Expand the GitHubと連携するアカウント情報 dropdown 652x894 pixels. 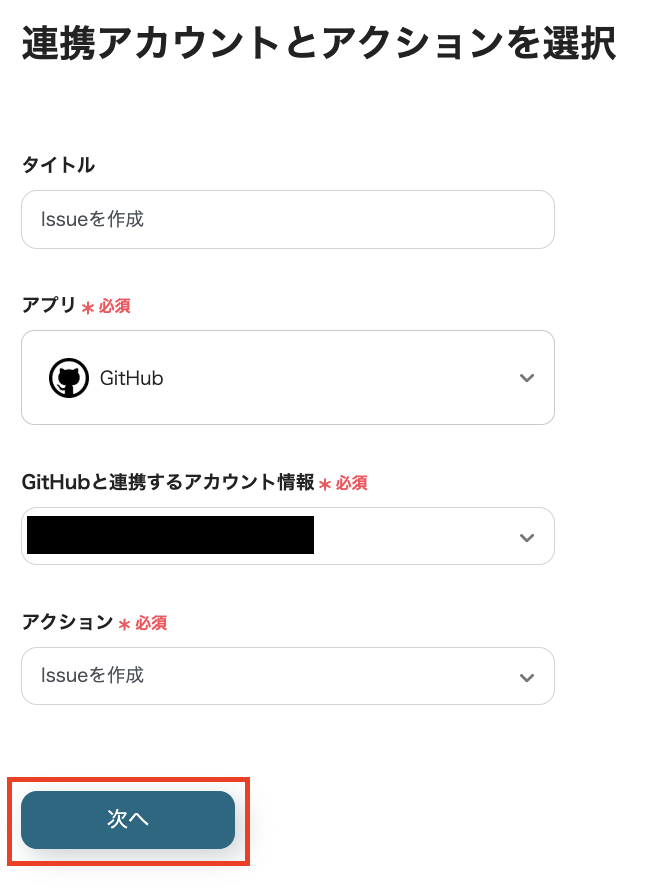[x=288, y=536]
